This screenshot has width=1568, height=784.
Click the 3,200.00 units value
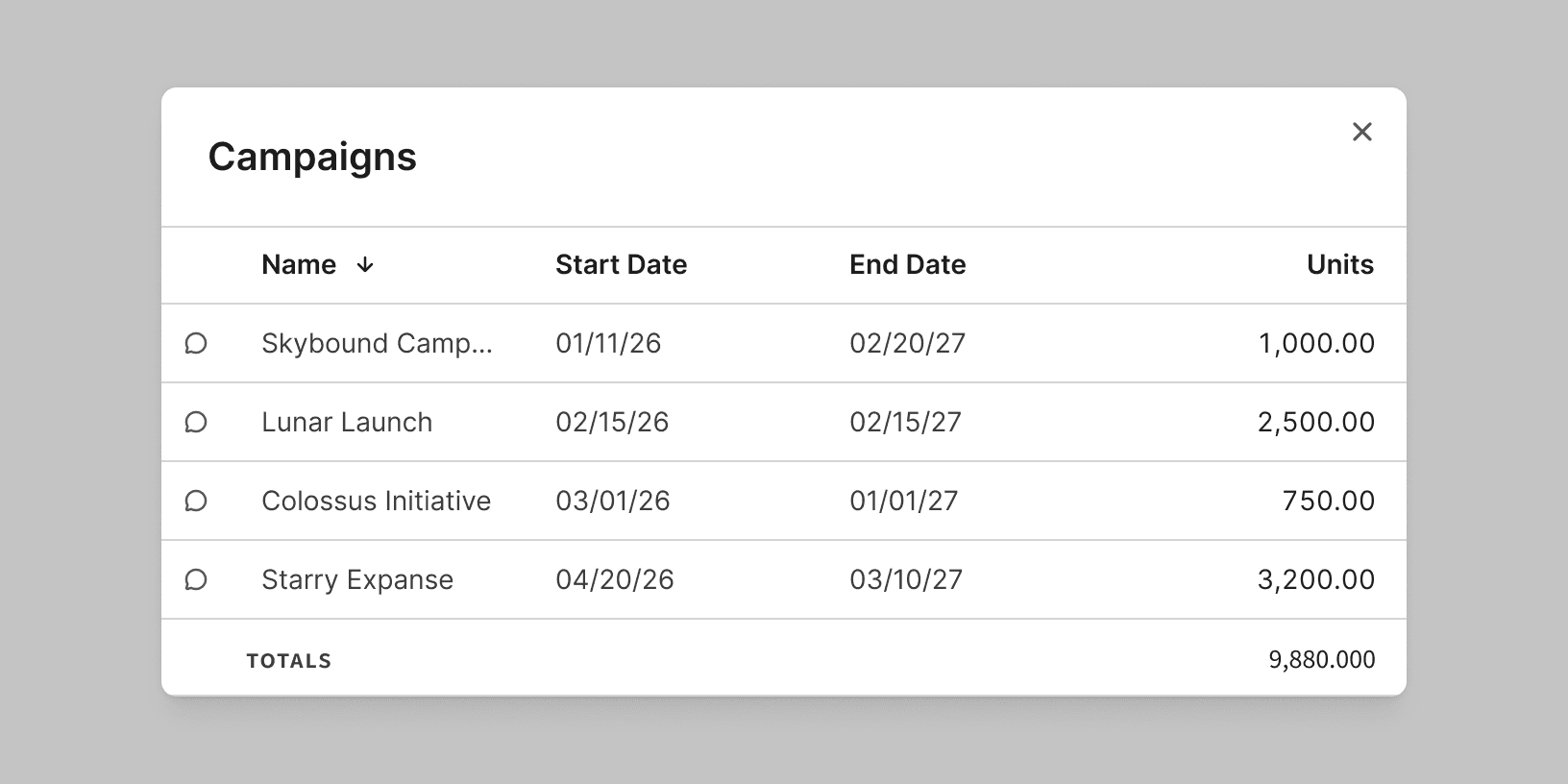[1315, 579]
